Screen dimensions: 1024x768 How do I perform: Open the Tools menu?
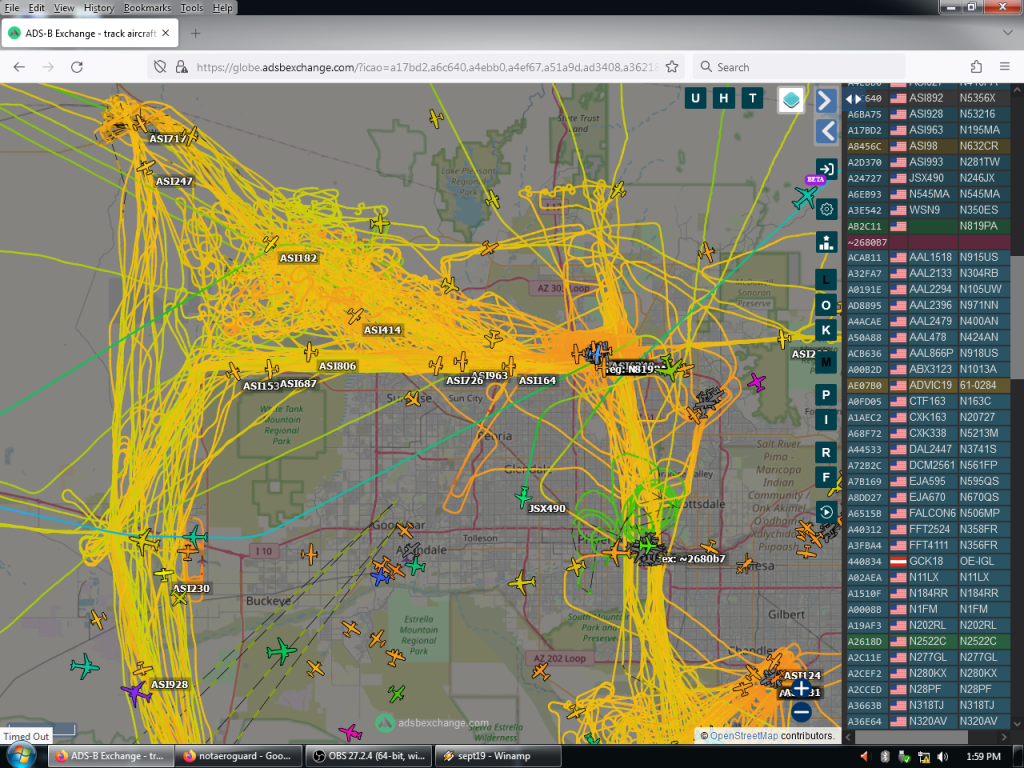[x=191, y=8]
